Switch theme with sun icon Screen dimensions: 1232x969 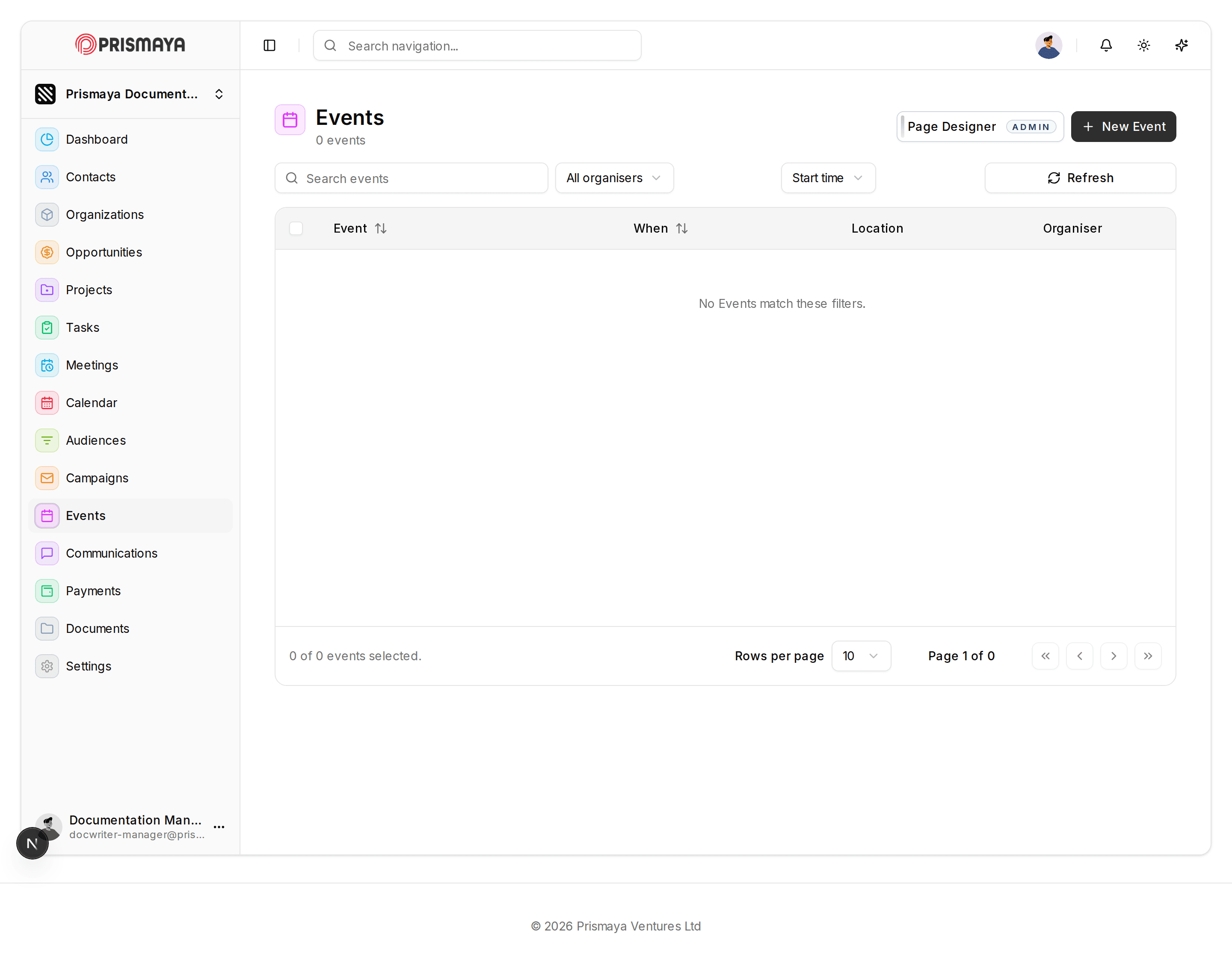coord(1143,45)
